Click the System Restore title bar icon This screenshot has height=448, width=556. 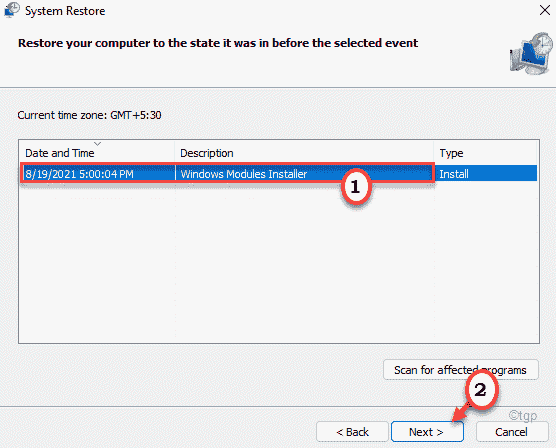pyautogui.click(x=12, y=10)
